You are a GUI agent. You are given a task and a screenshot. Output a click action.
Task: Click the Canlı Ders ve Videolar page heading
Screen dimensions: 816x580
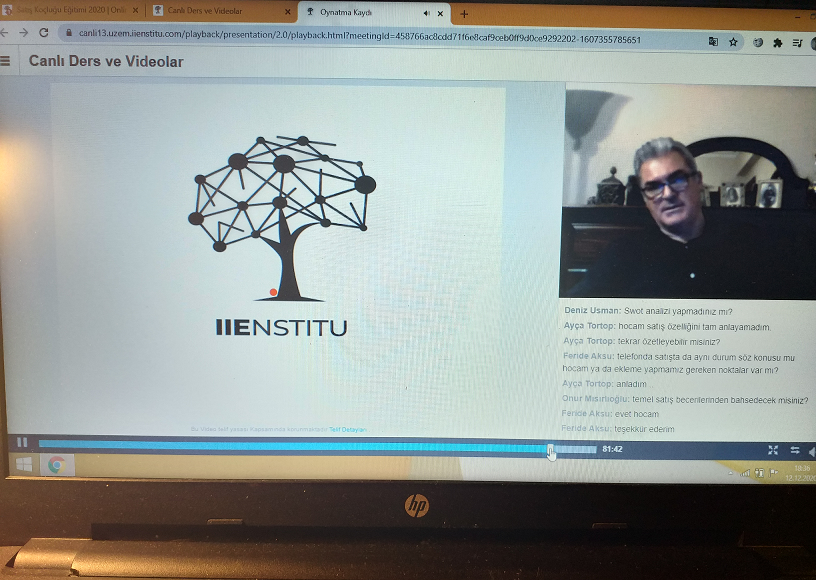tap(106, 61)
